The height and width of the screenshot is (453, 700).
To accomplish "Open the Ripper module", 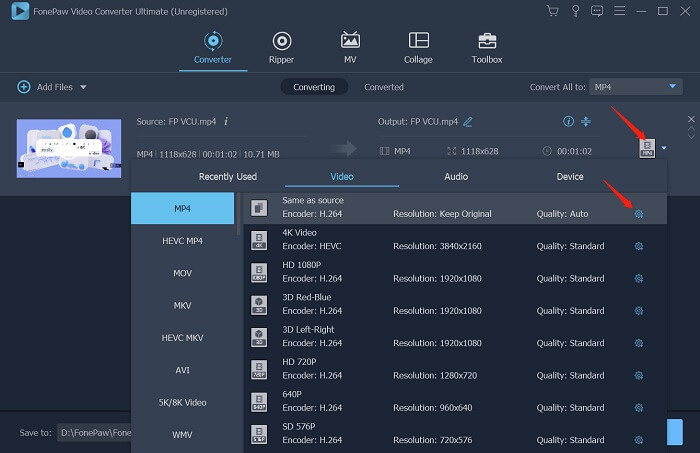I will [281, 47].
